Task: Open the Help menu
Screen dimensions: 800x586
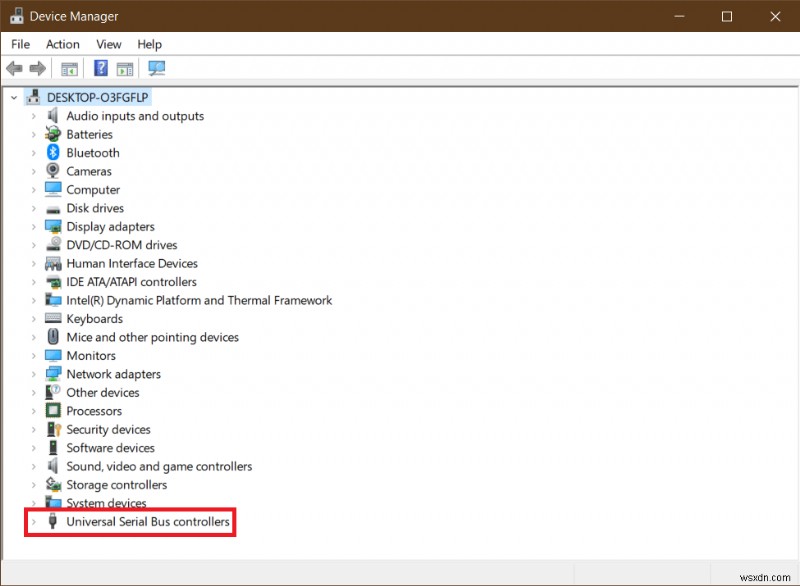Action: 149,44
